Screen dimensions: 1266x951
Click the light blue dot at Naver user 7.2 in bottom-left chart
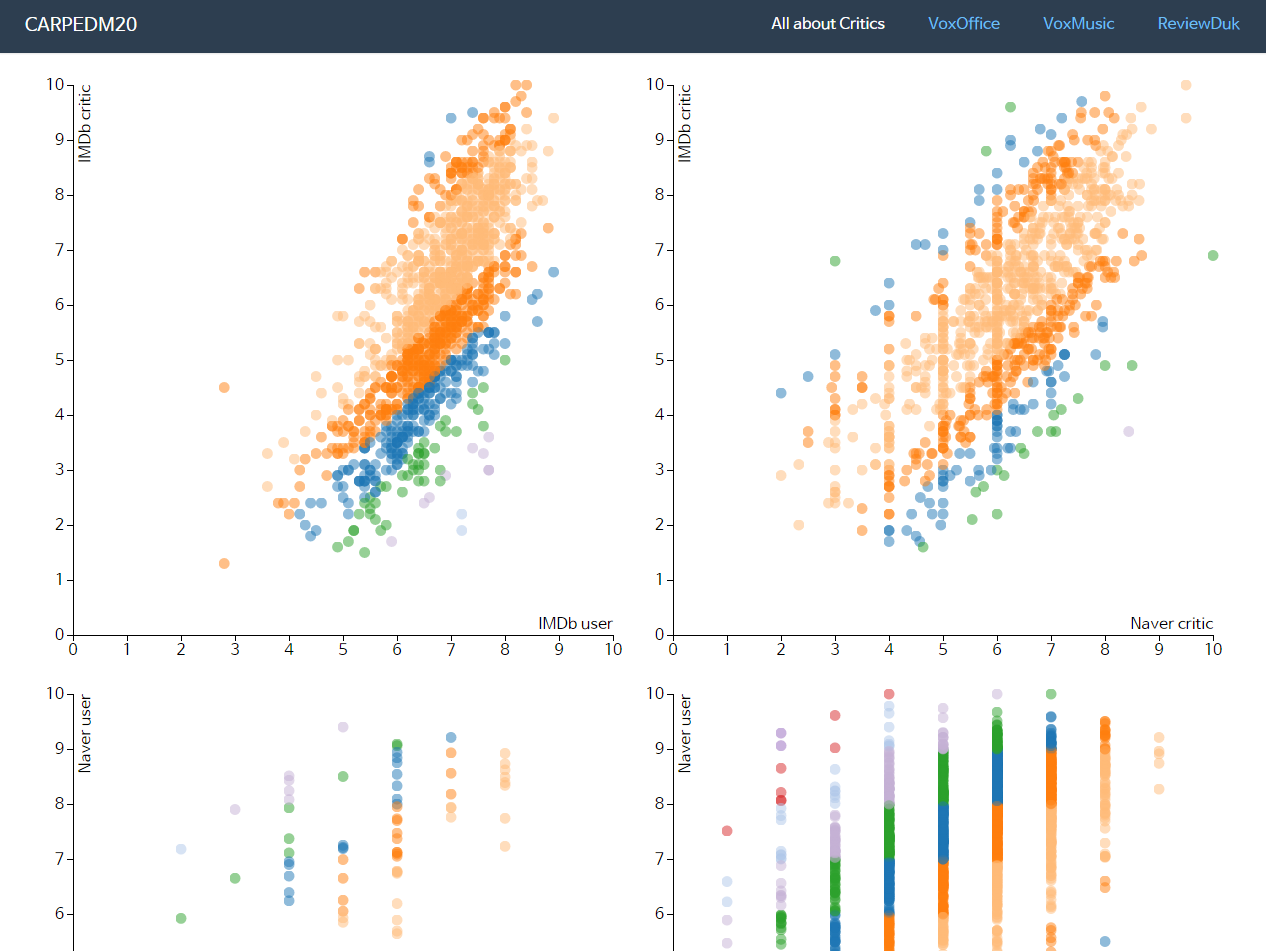pos(181,849)
